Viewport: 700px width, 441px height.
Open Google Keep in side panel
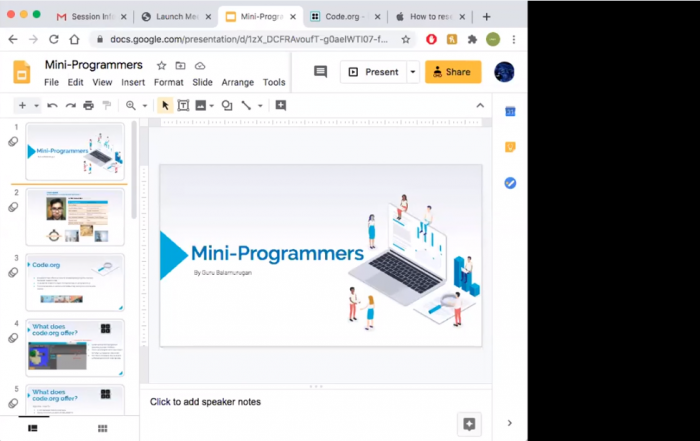pyautogui.click(x=510, y=147)
